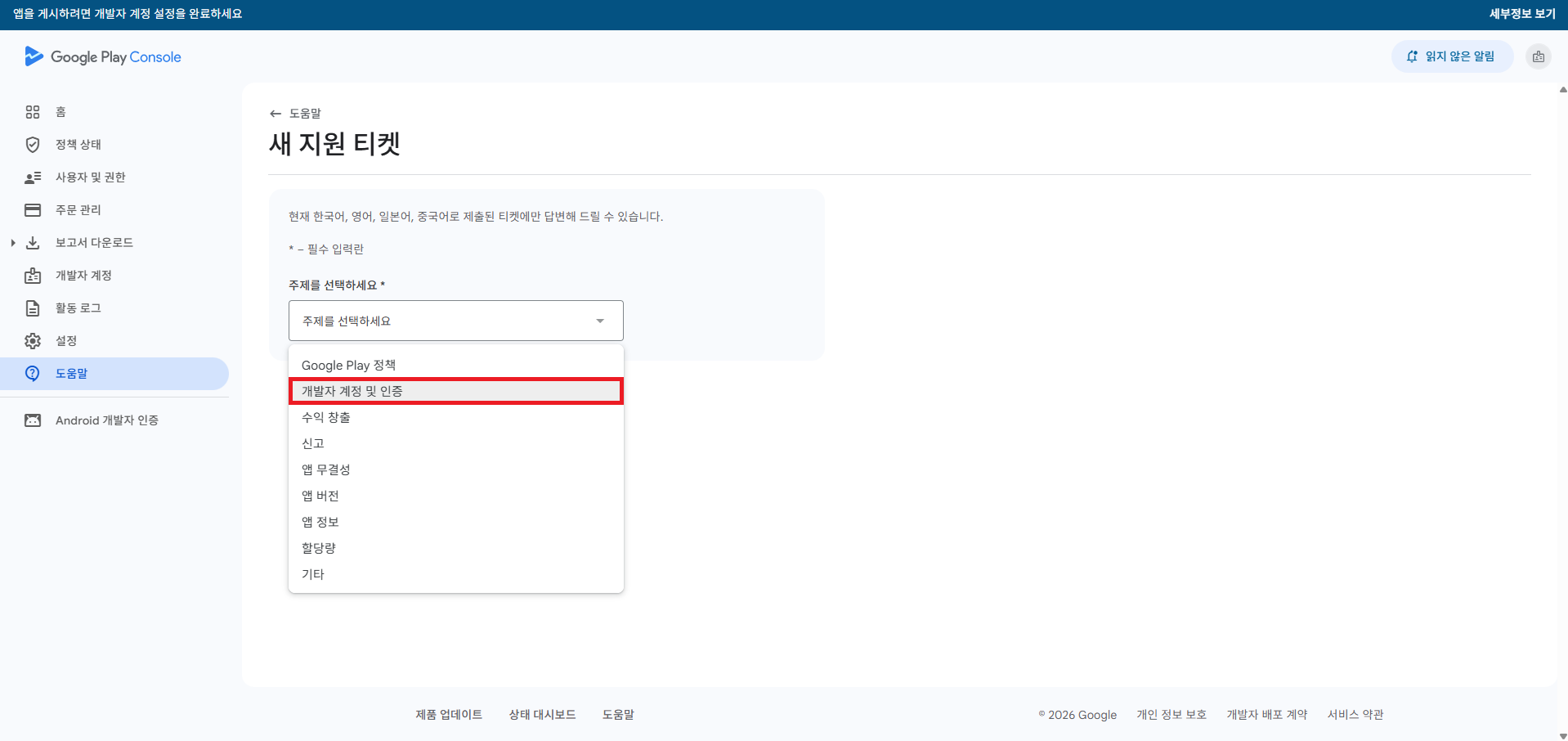
Task: Click the 도움말 question mark icon
Action: [33, 374]
